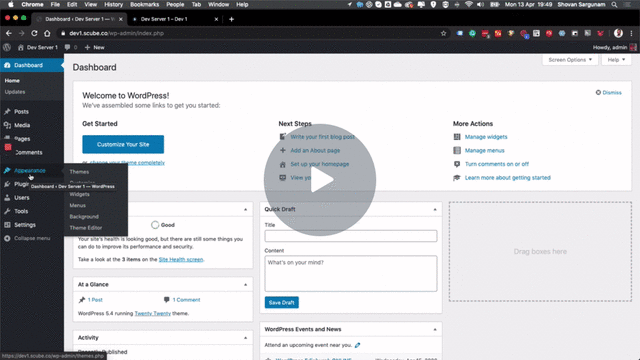Click the Customize Your Site button

click(x=123, y=144)
